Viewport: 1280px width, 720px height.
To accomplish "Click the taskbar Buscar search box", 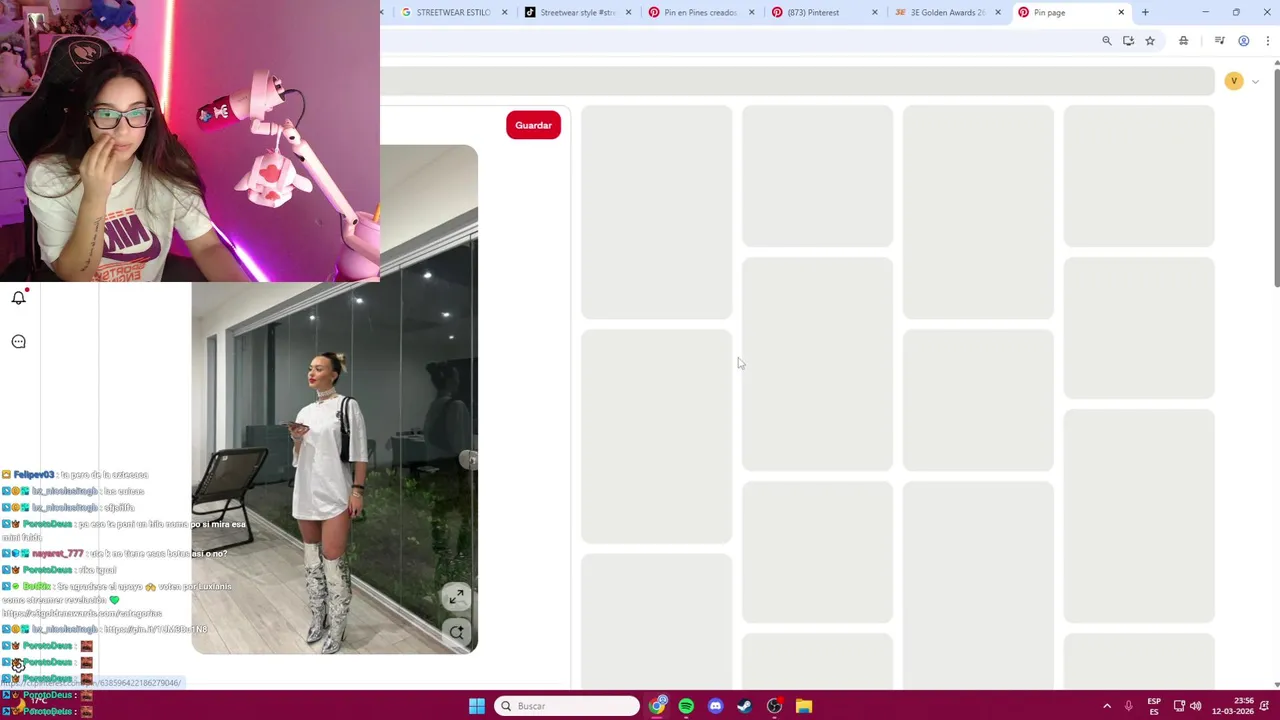I will click(x=568, y=706).
